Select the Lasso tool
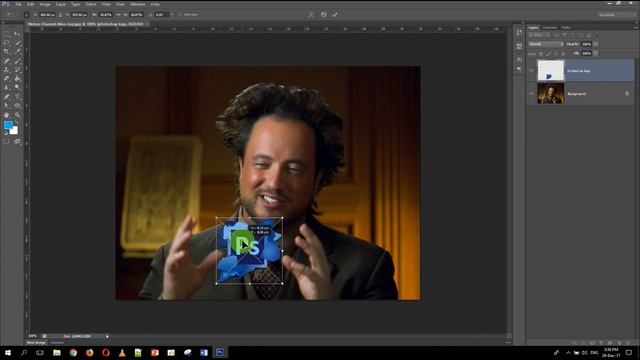The height and width of the screenshot is (360, 640). (x=7, y=43)
